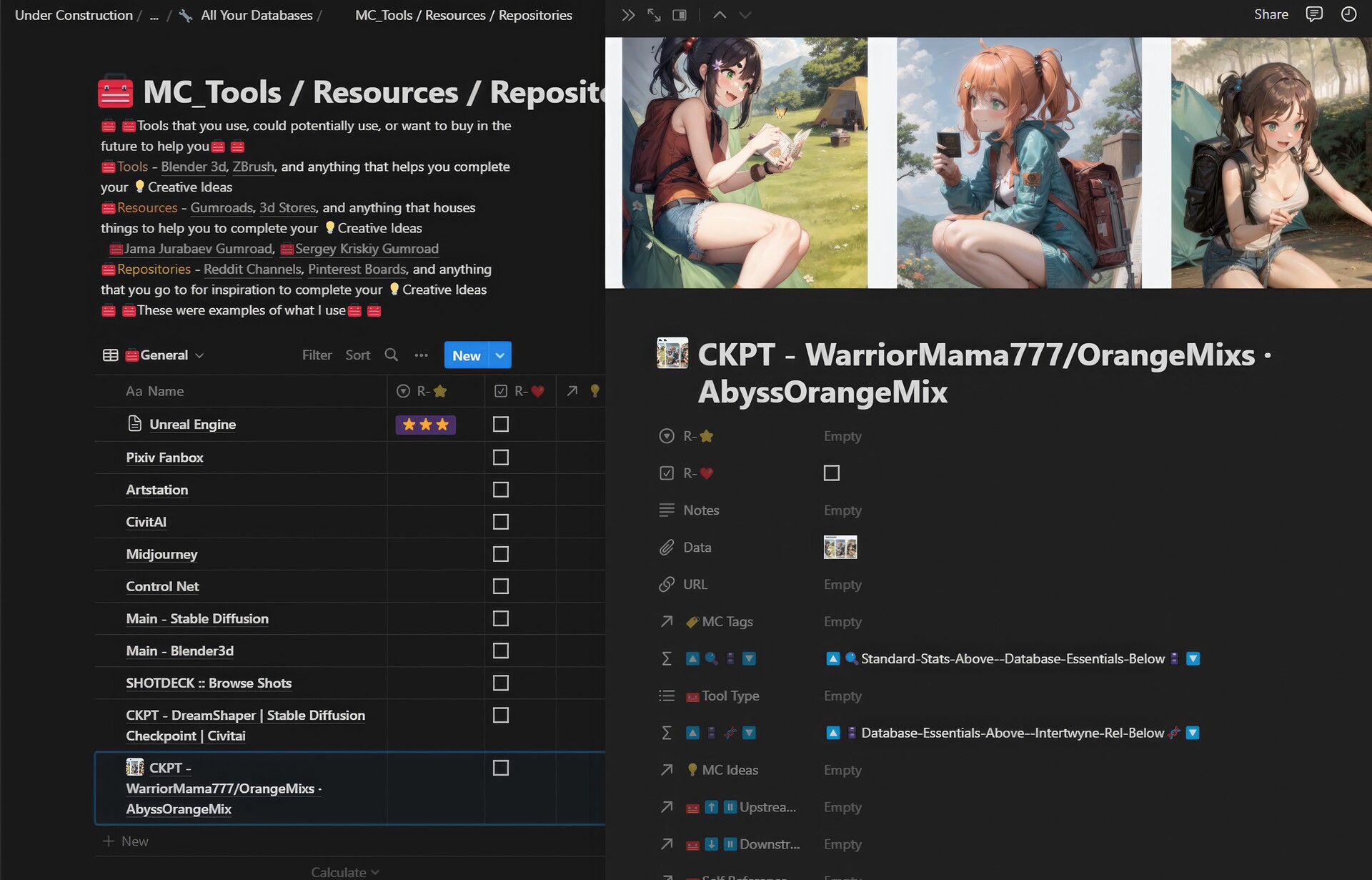Click the table view icon beside General
This screenshot has width=1372, height=880.
tap(110, 355)
